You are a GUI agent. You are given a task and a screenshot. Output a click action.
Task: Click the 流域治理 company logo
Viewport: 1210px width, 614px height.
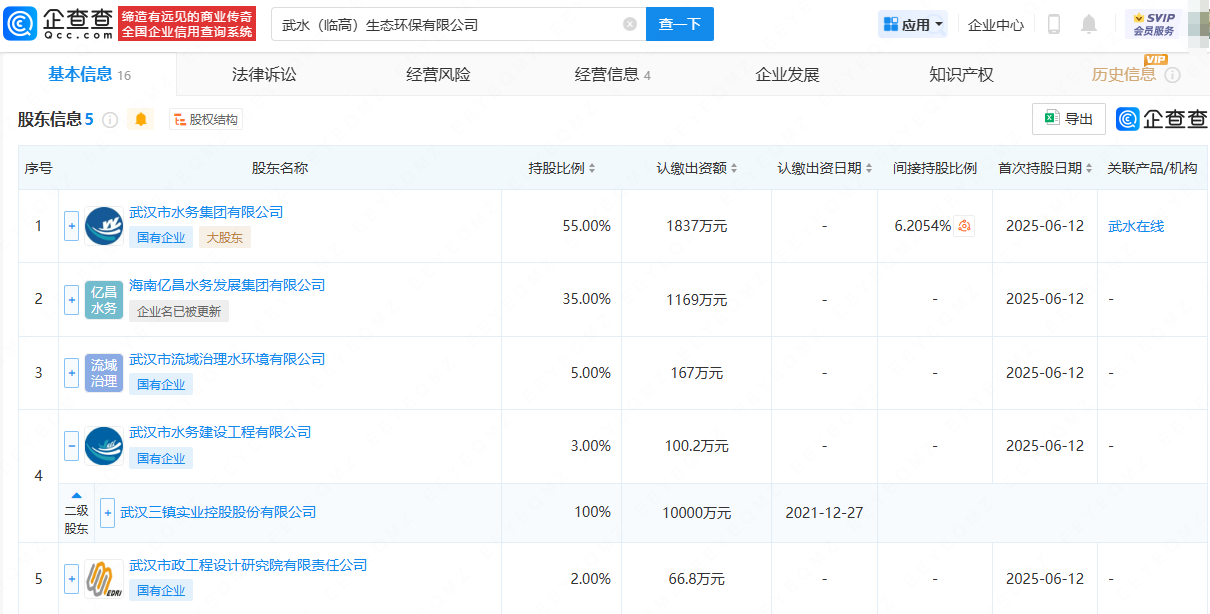click(104, 373)
